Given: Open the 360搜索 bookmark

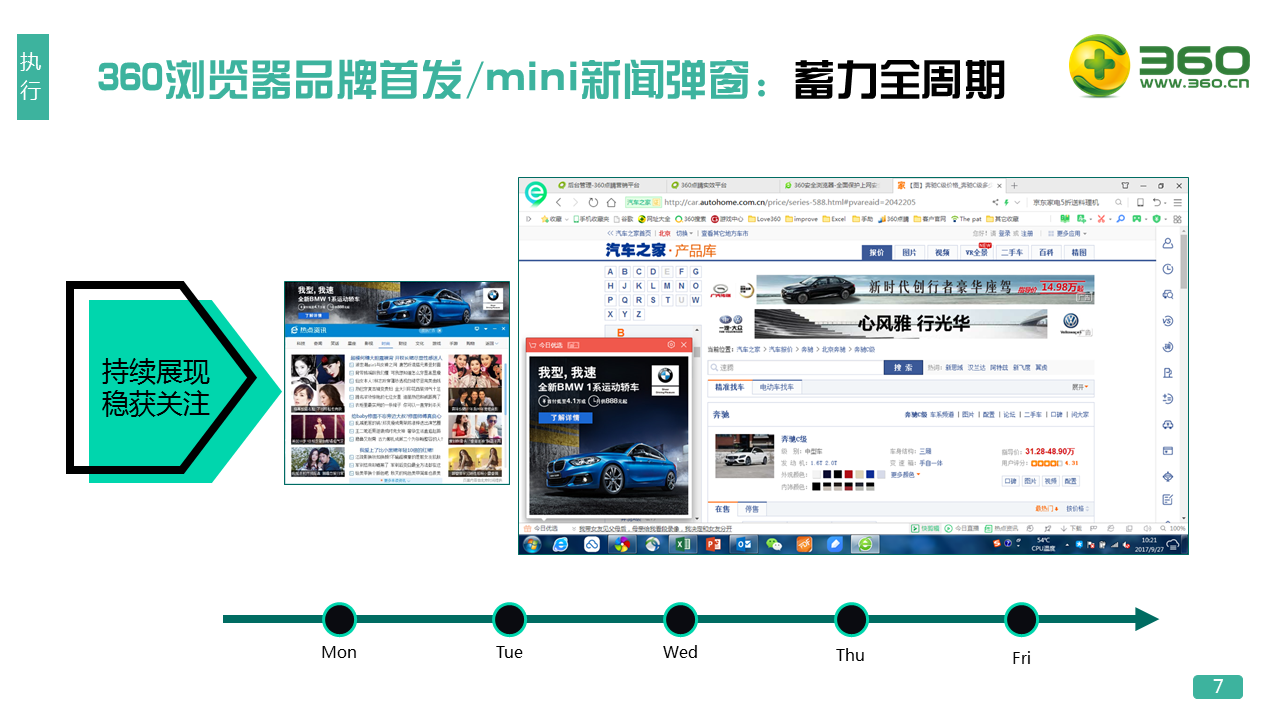Looking at the screenshot, I should pyautogui.click(x=691, y=219).
